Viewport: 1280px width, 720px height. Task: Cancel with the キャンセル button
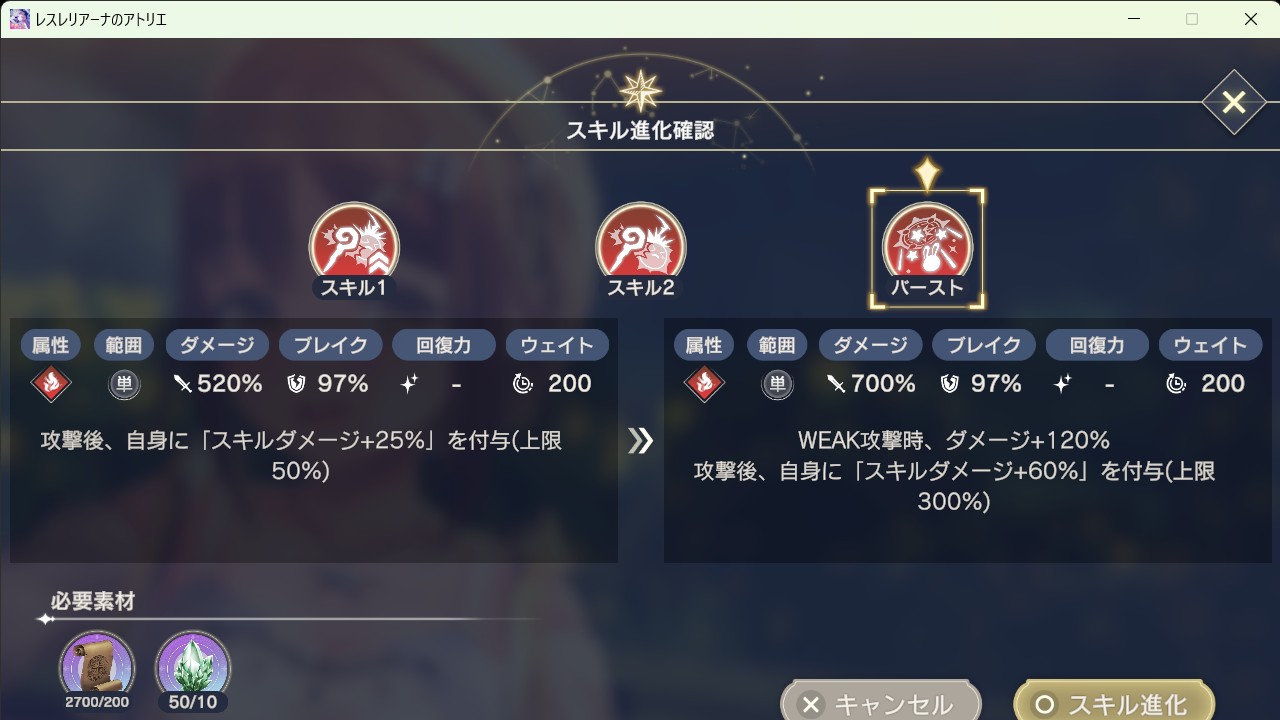point(880,702)
